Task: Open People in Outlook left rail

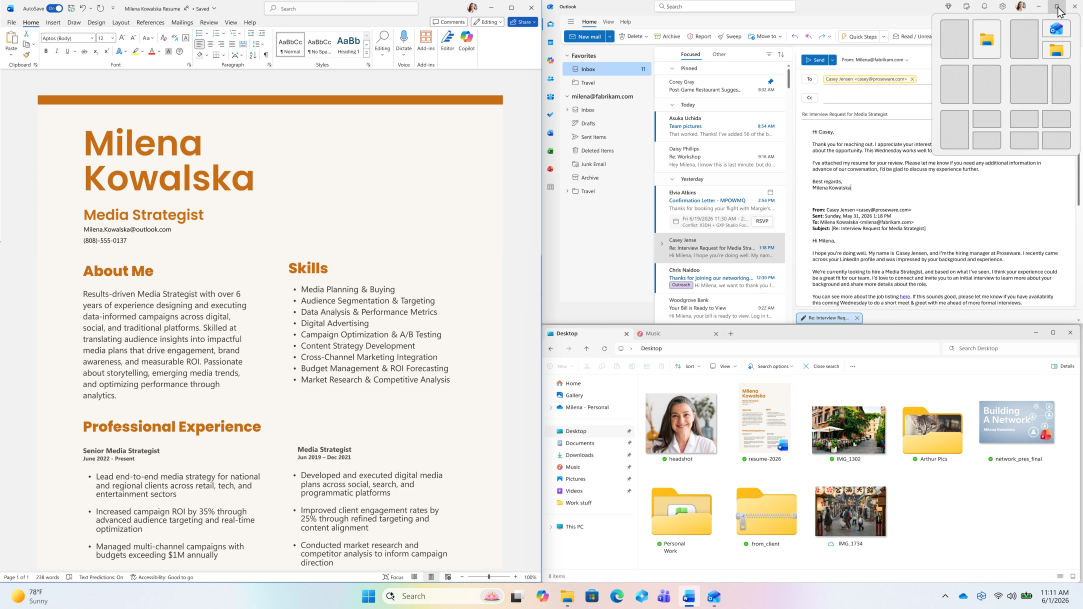Action: coord(550,79)
